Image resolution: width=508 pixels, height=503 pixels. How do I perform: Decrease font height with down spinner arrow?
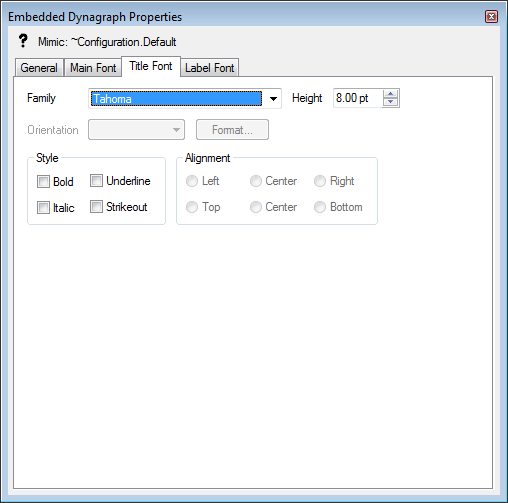tap(390, 102)
